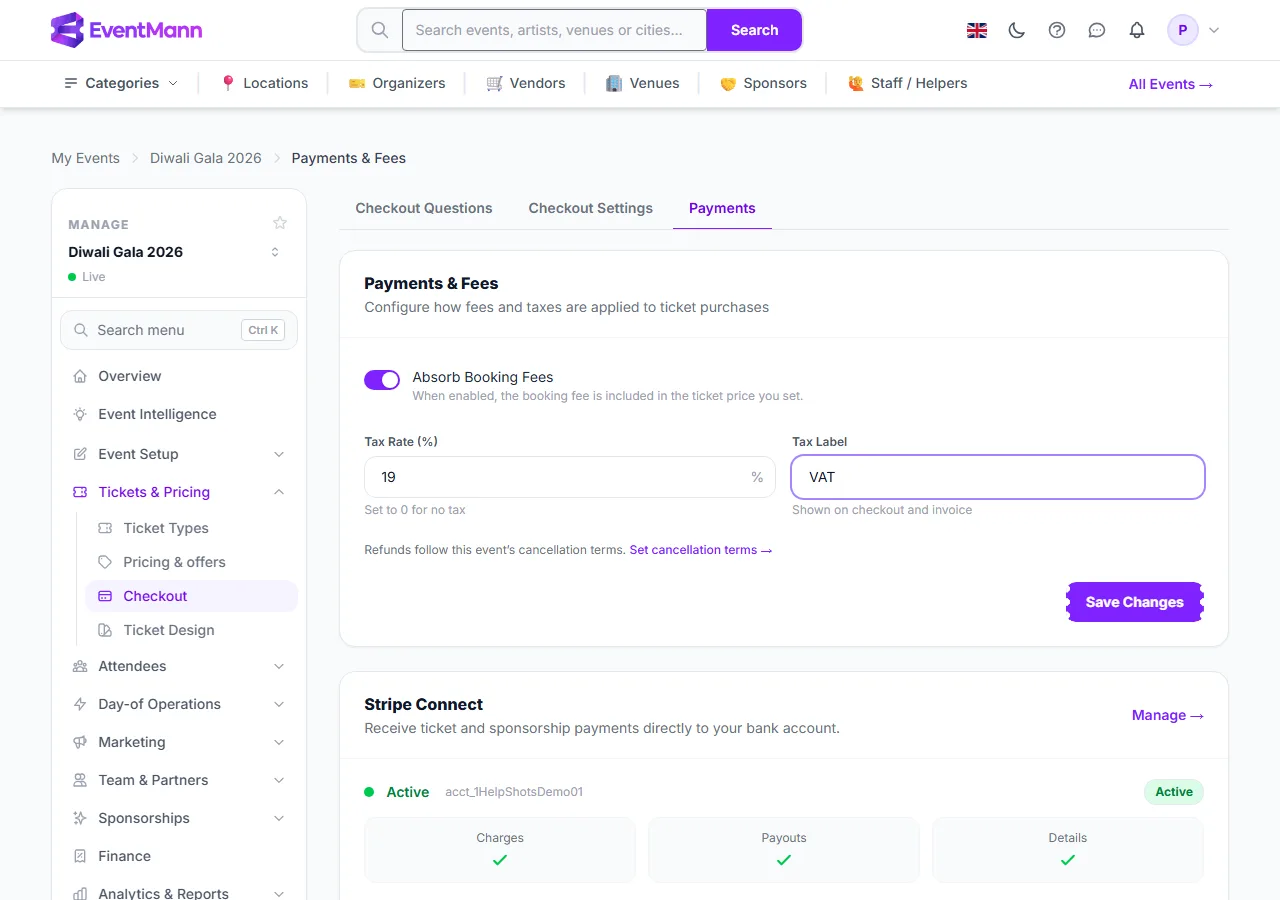
Task: Open Locations in the navigation bar
Action: pyautogui.click(x=264, y=83)
